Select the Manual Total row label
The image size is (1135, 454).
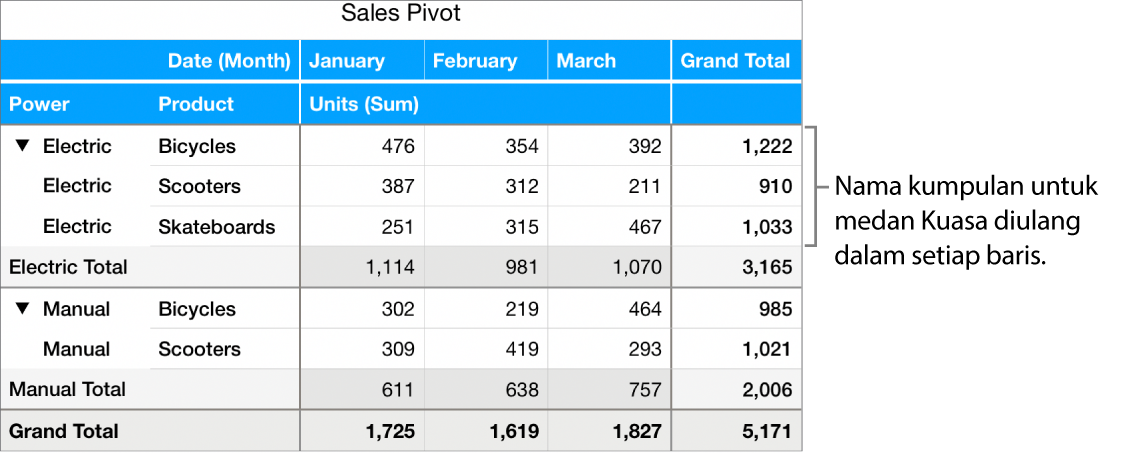click(x=67, y=389)
